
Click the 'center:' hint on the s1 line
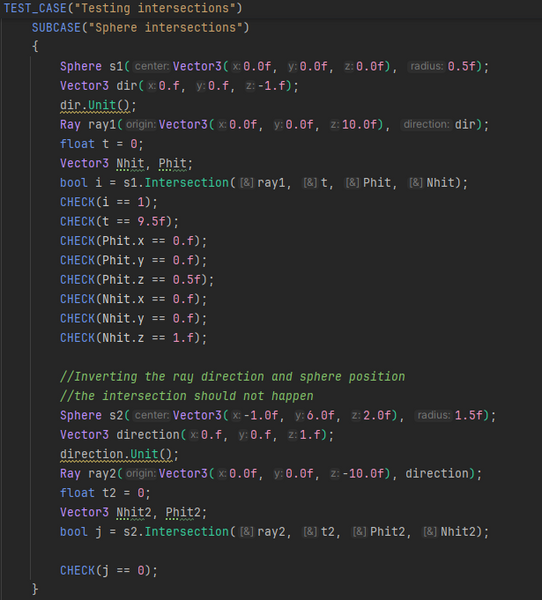pyautogui.click(x=152, y=67)
